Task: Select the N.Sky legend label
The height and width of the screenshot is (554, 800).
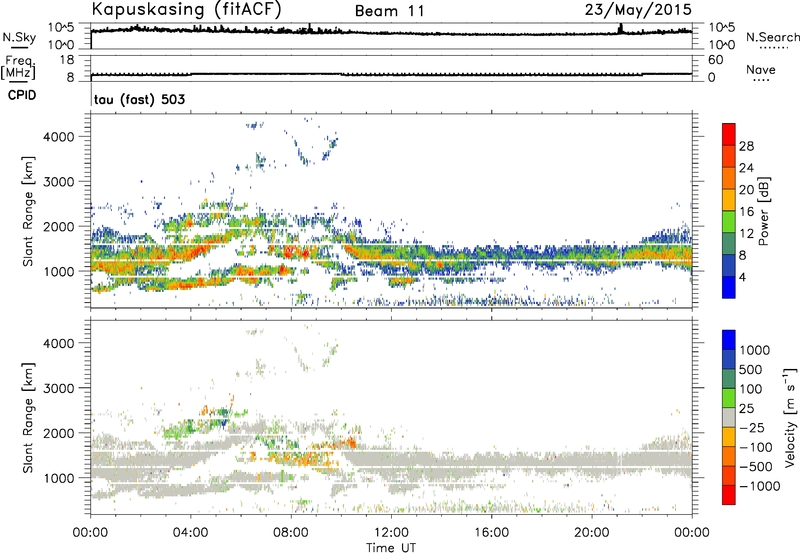Action: [x=19, y=37]
